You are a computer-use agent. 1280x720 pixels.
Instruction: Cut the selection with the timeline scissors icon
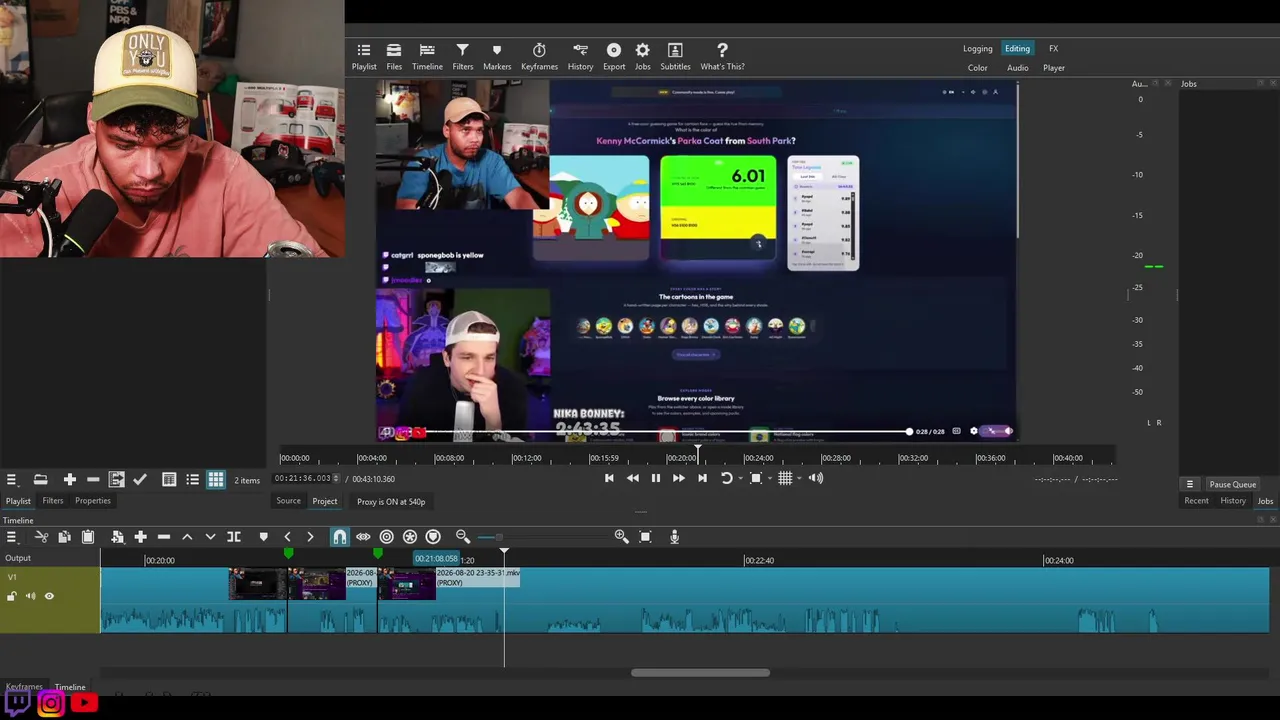(41, 537)
